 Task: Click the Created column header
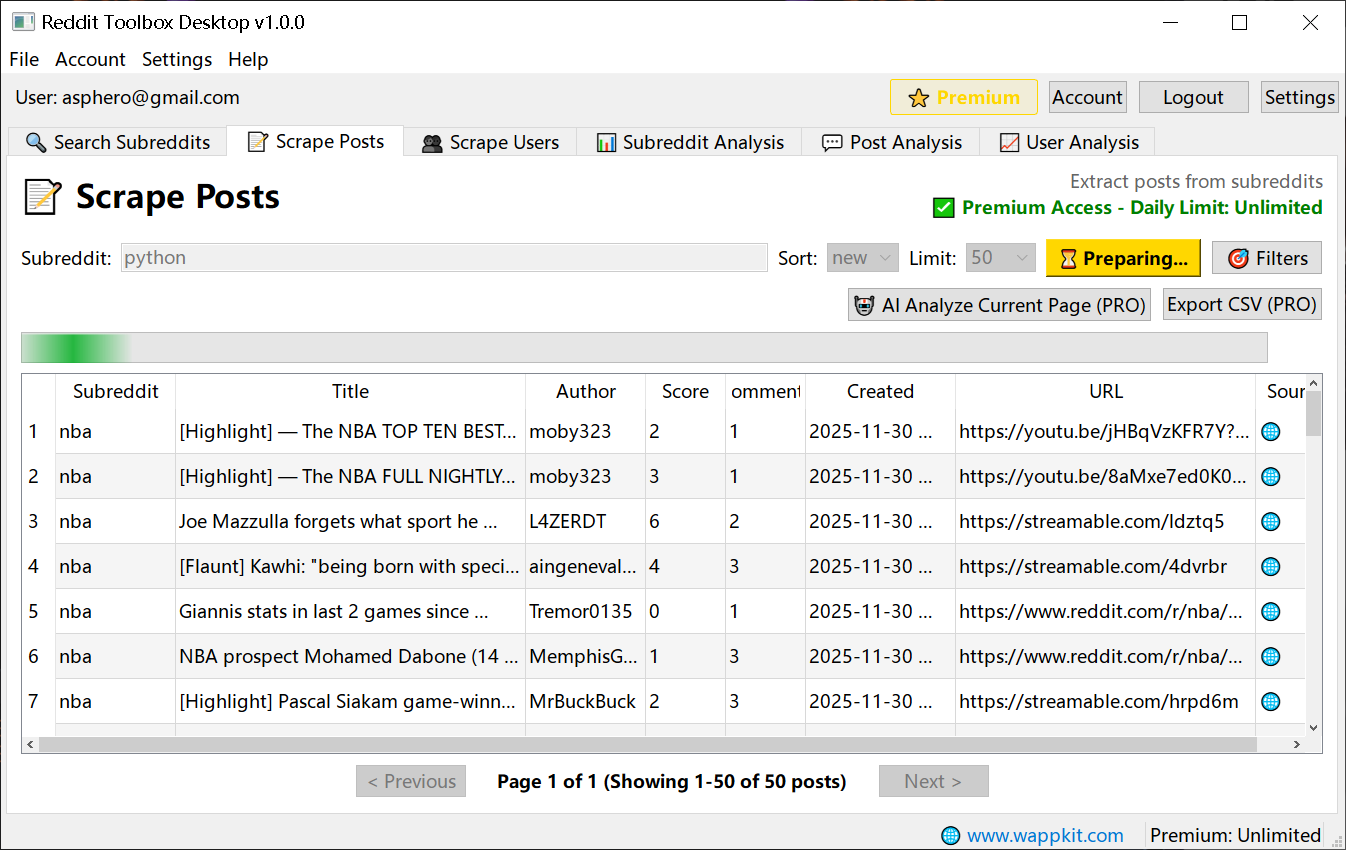tap(880, 391)
